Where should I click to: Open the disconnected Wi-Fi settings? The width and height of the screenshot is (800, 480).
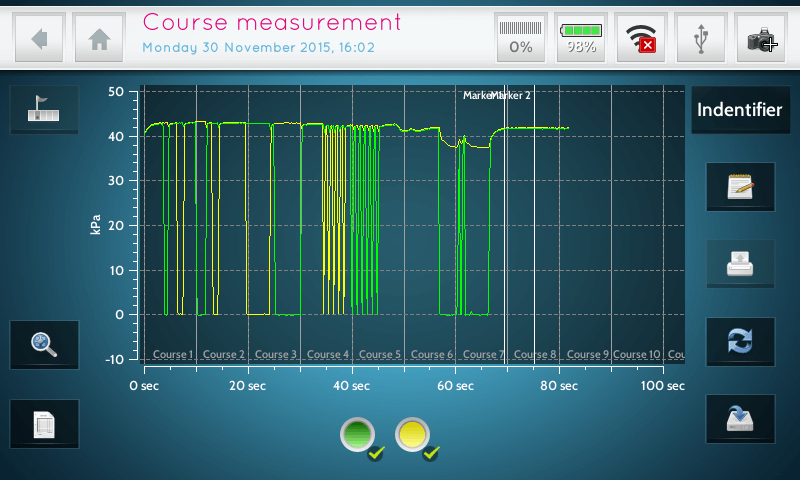pyautogui.click(x=640, y=38)
